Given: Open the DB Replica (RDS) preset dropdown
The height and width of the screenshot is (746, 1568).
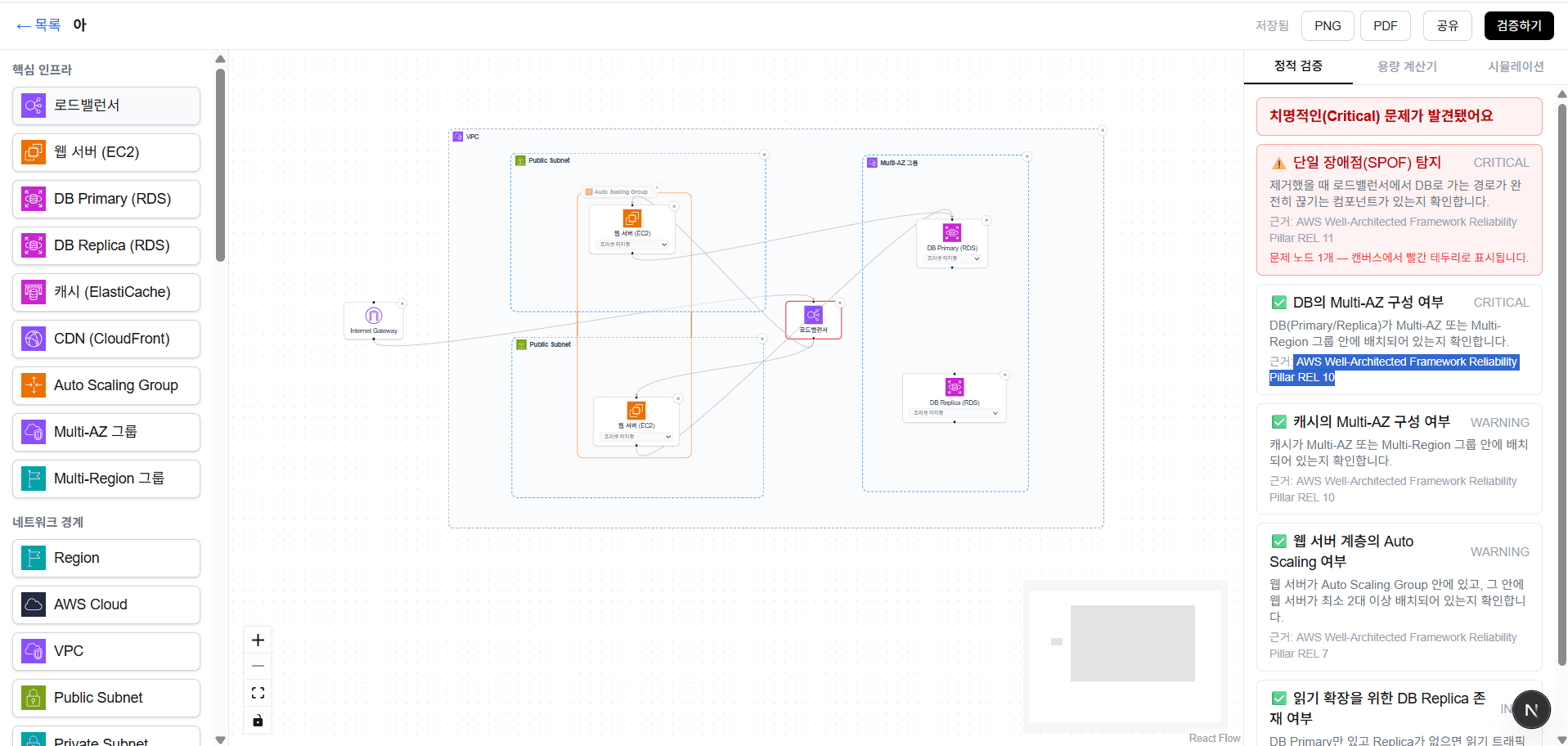Looking at the screenshot, I should click(955, 413).
